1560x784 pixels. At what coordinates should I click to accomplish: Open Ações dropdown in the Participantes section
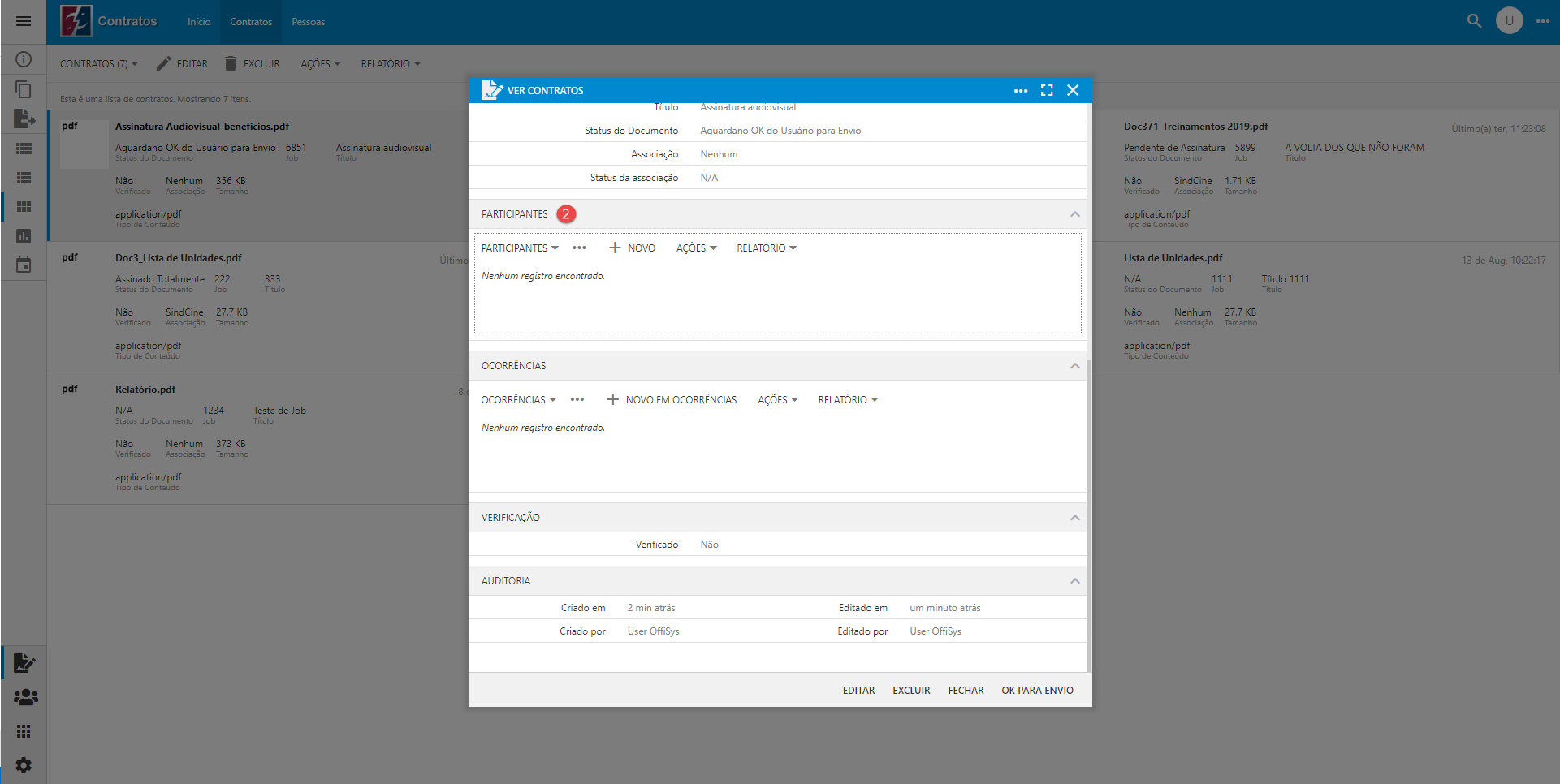(x=697, y=248)
